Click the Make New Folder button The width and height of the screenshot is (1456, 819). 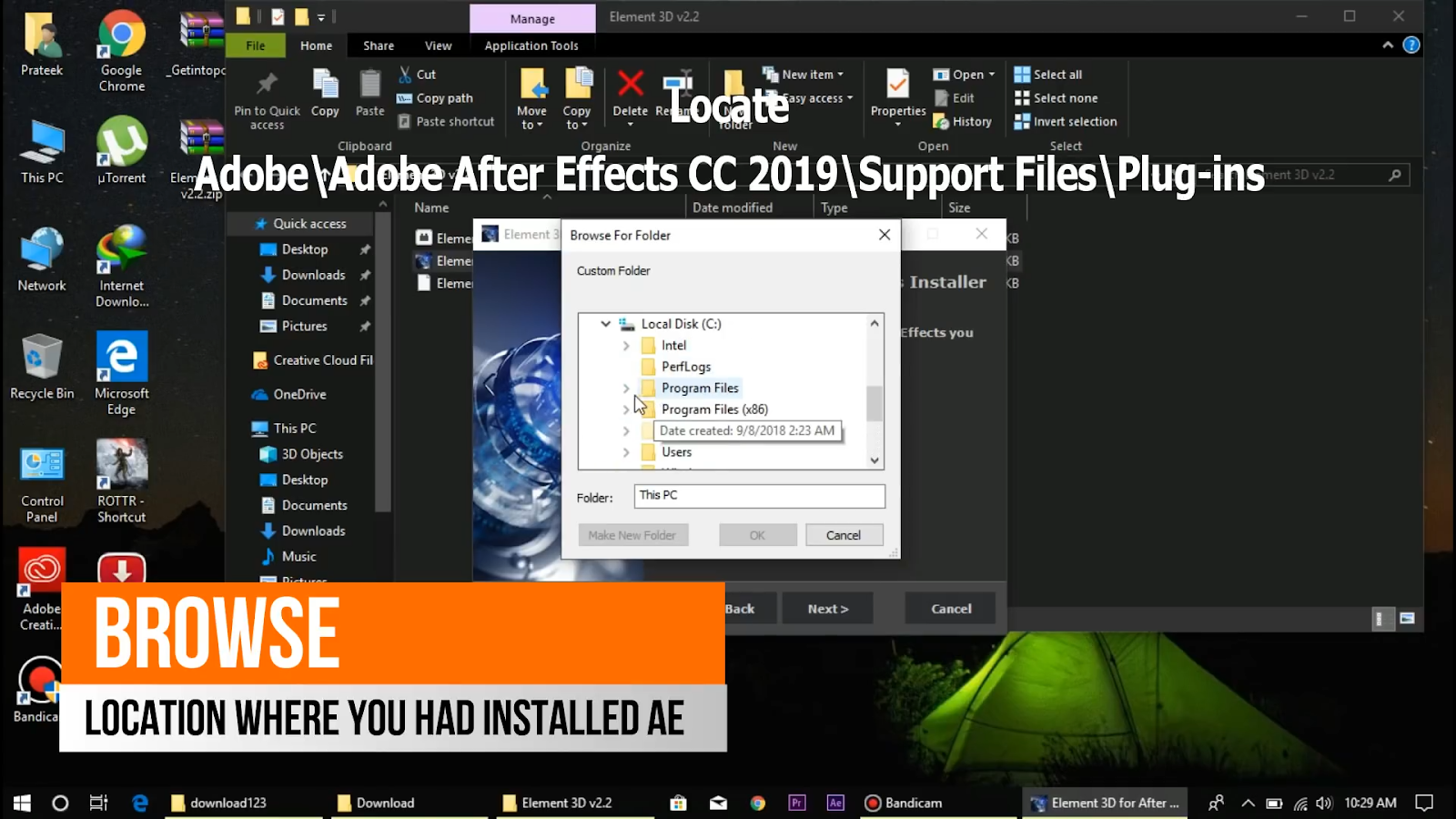coord(632,535)
